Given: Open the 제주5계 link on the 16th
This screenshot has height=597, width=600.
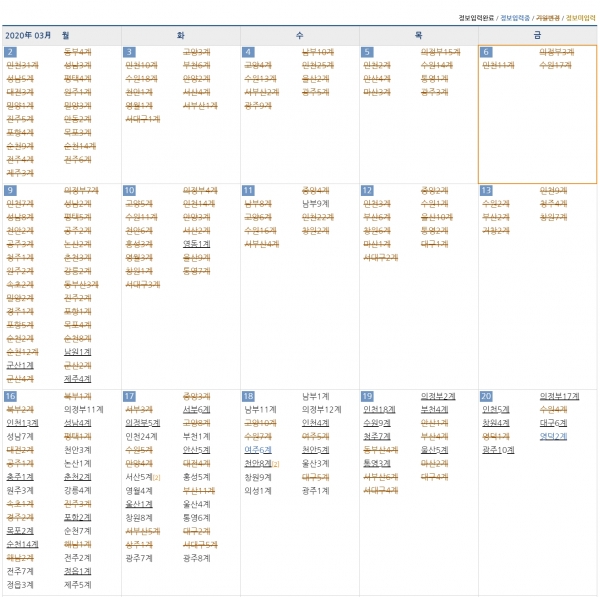Looking at the screenshot, I should (77, 585).
